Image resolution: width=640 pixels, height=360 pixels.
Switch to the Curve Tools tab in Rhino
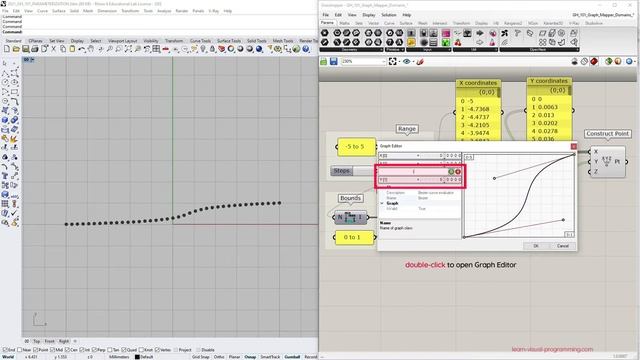click(x=200, y=41)
